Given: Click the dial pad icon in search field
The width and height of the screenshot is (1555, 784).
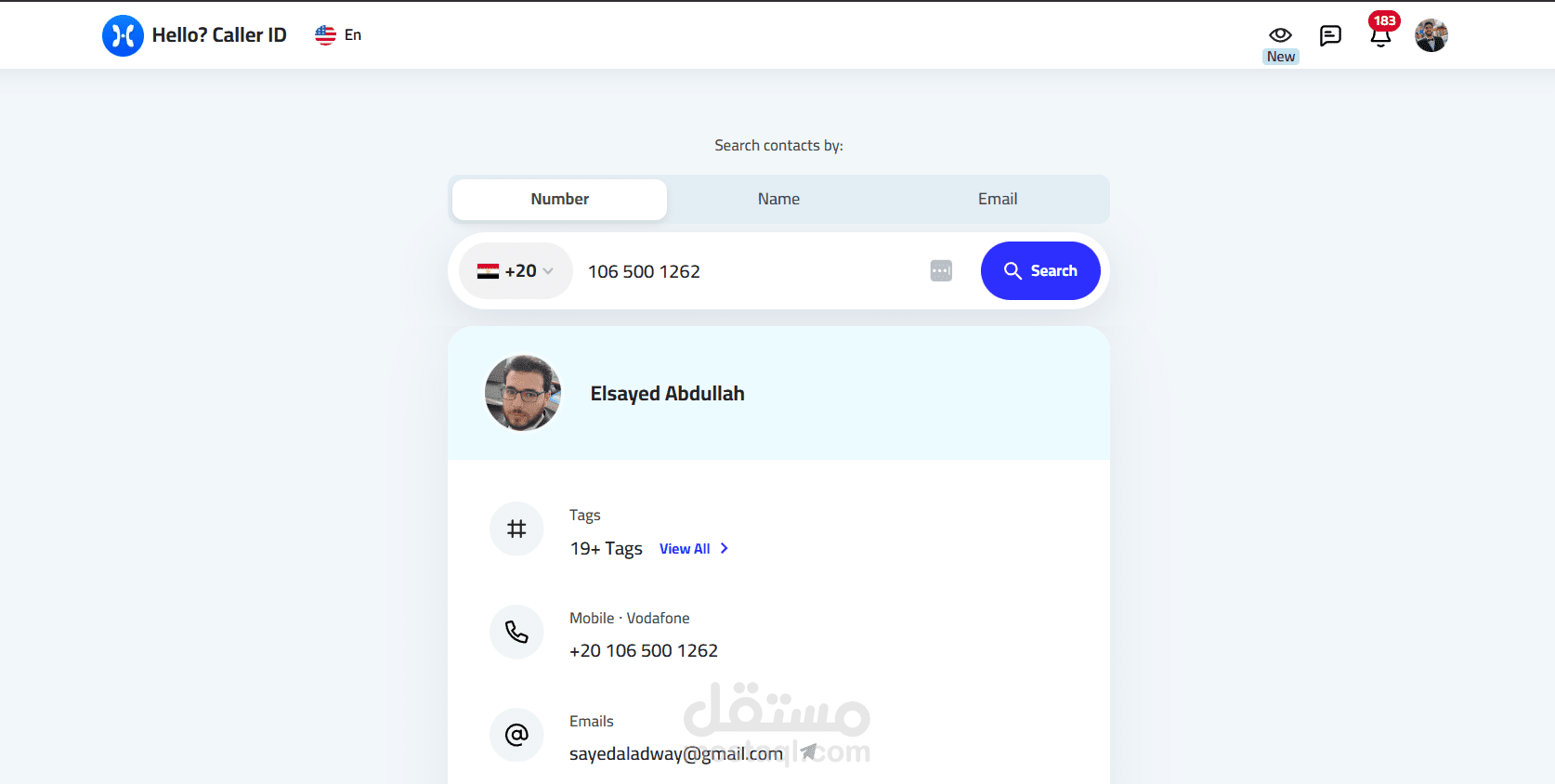Looking at the screenshot, I should (x=941, y=270).
